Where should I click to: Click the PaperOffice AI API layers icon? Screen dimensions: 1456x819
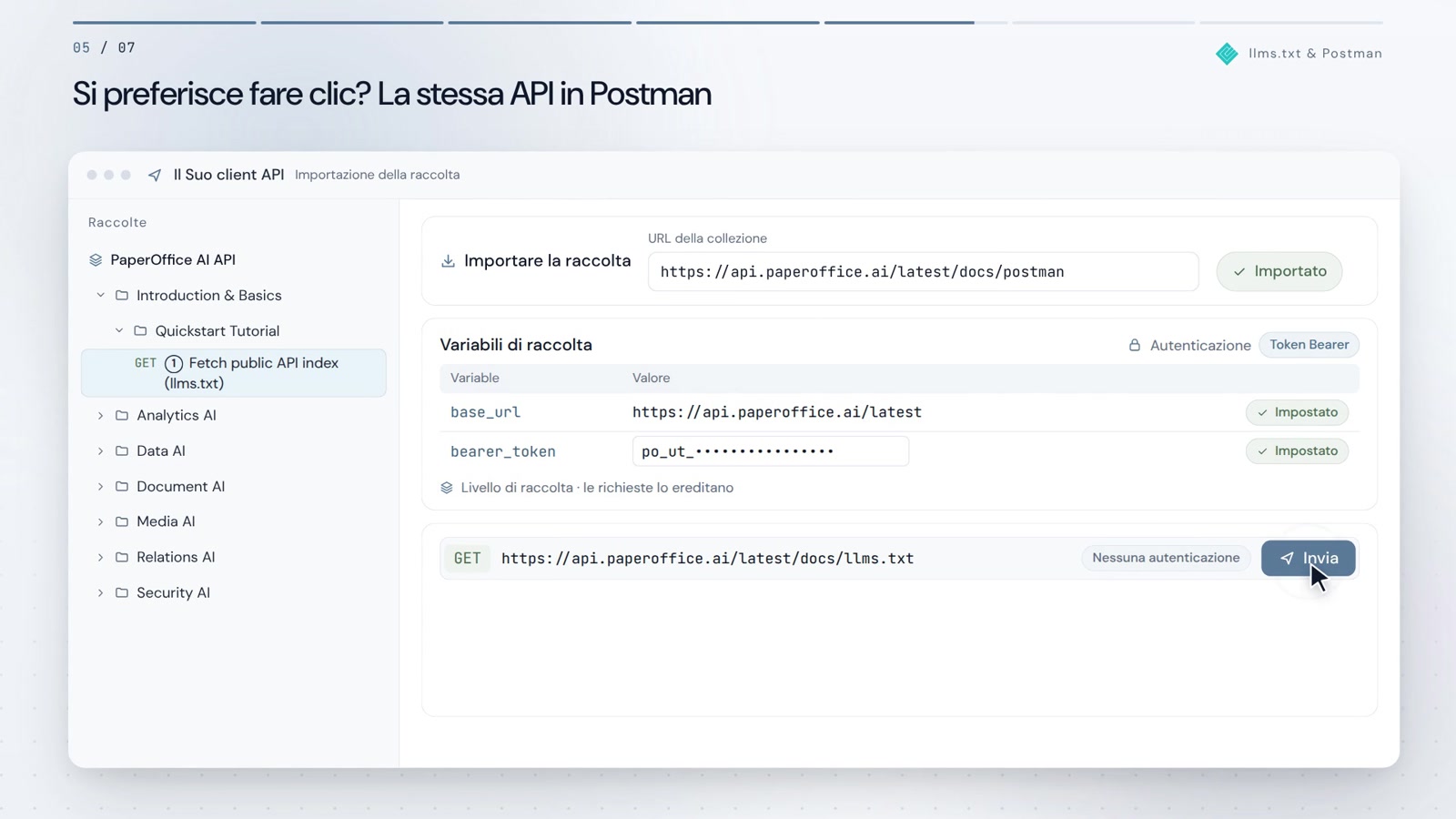coord(96,260)
